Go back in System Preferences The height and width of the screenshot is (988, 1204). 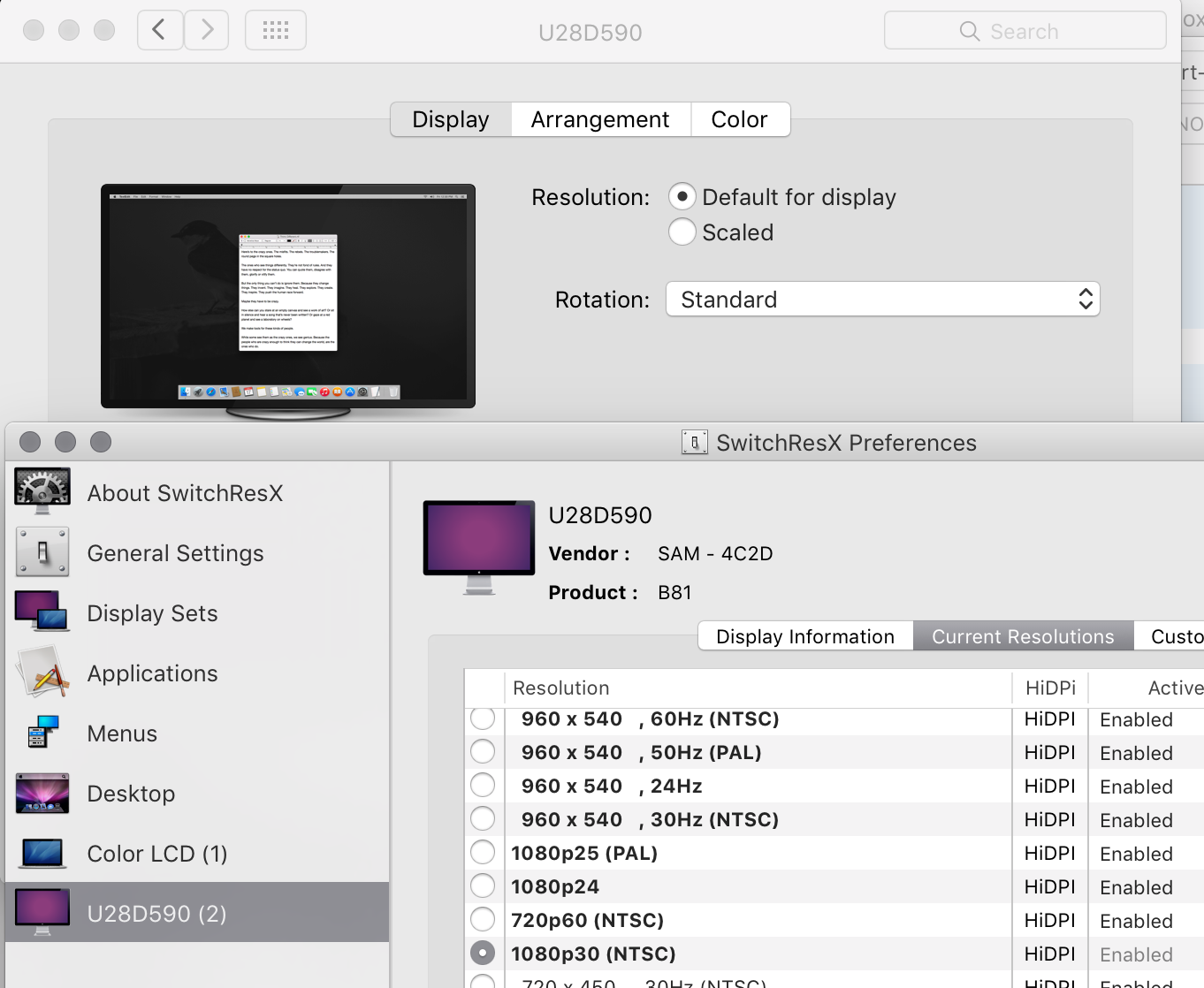pyautogui.click(x=160, y=30)
